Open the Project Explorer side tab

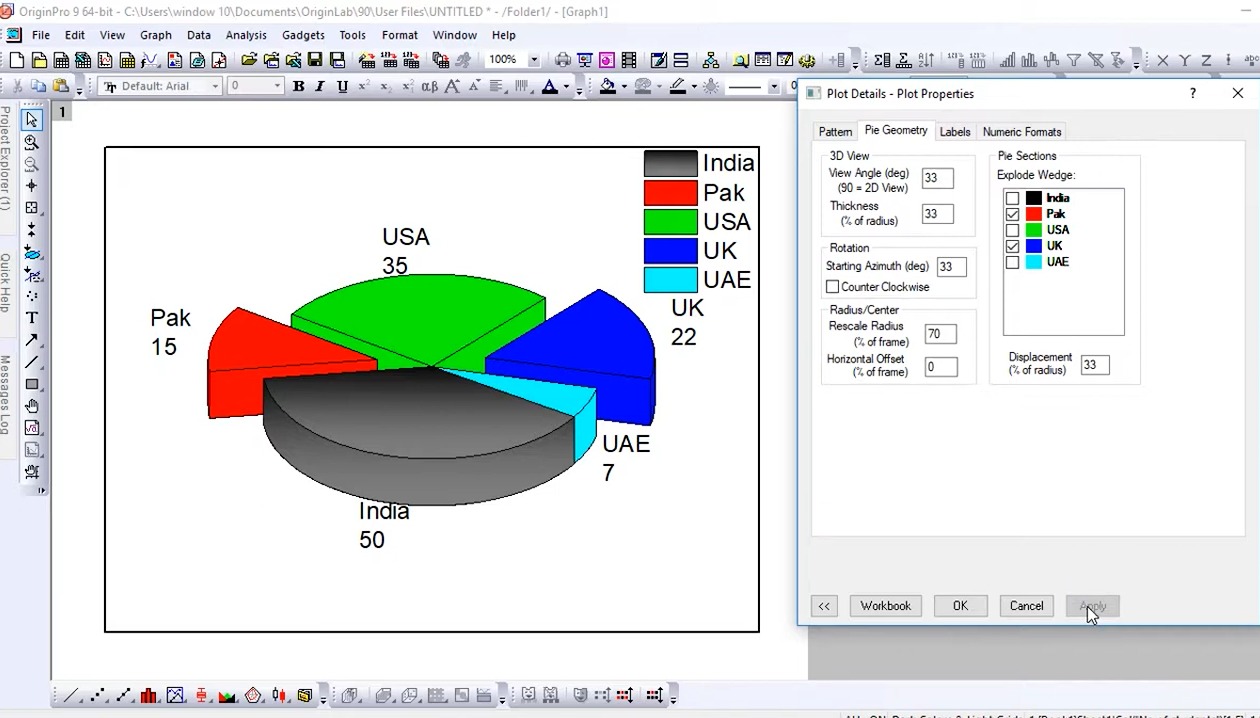pyautogui.click(x=6, y=158)
